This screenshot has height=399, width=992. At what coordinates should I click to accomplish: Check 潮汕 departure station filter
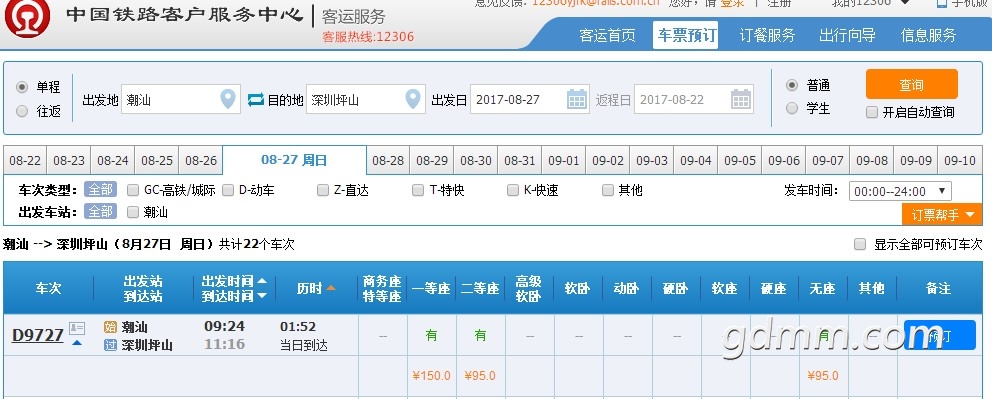pos(133,212)
